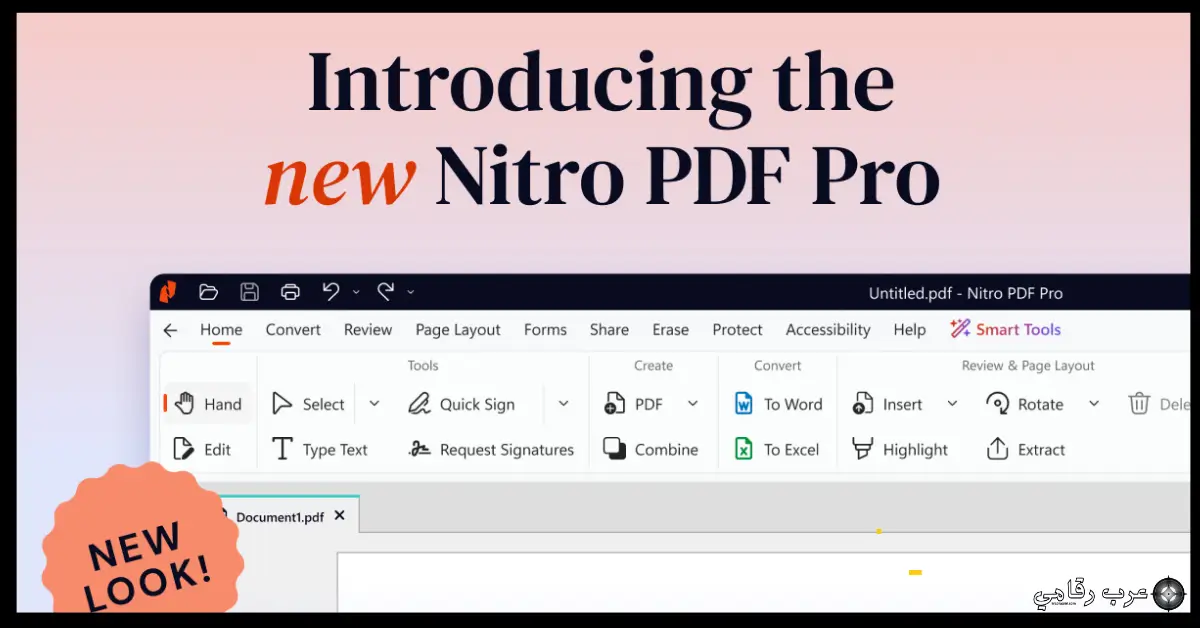Open the Erase ribbon tab
This screenshot has width=1200, height=628.
coord(670,330)
